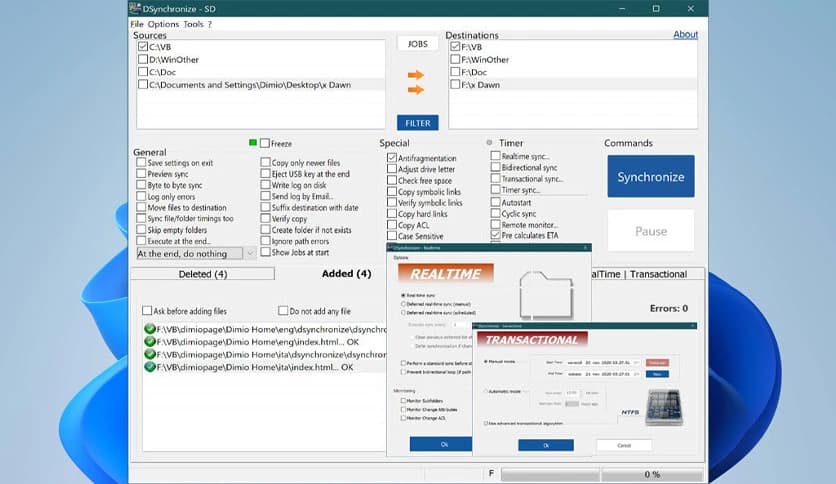Click the bottom progress bar beside drive F

point(550,474)
